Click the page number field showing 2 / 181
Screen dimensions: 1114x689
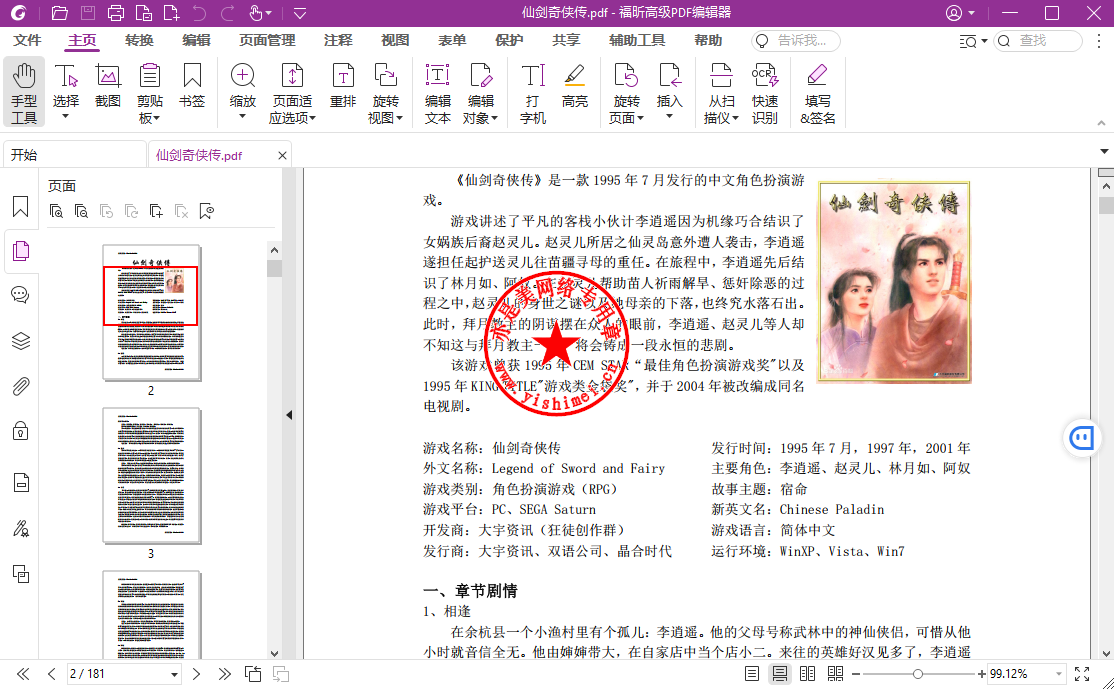(x=124, y=674)
